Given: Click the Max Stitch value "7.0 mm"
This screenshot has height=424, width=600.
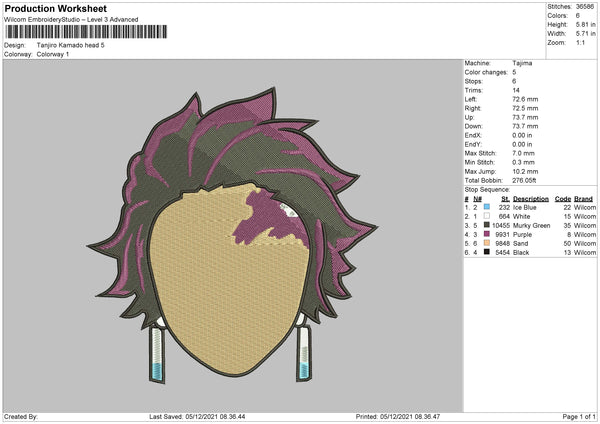Looking at the screenshot, I should coord(523,153).
